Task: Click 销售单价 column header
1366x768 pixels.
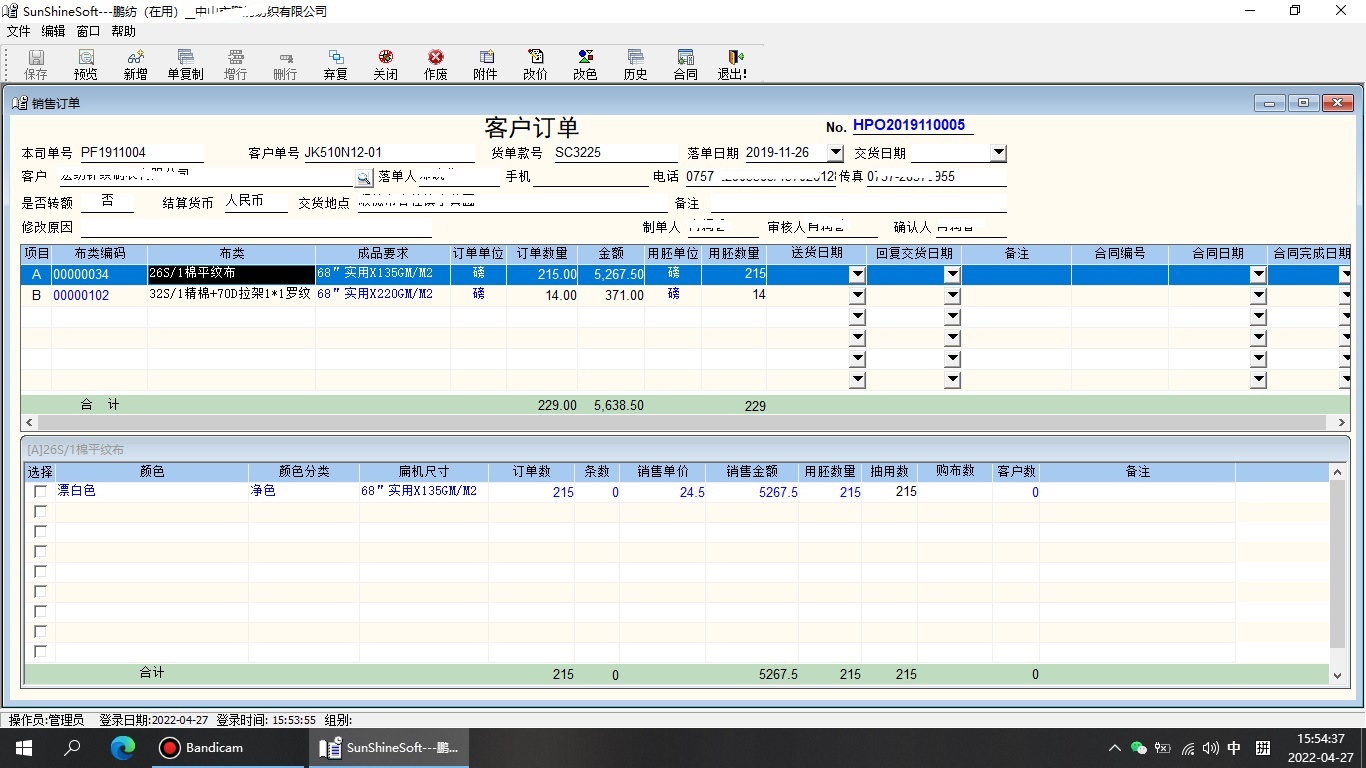Action: pyautogui.click(x=662, y=471)
